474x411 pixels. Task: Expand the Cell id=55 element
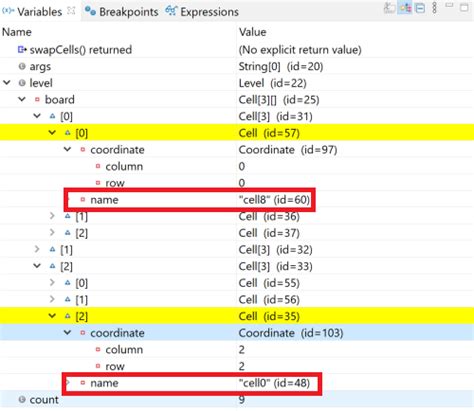click(52, 283)
